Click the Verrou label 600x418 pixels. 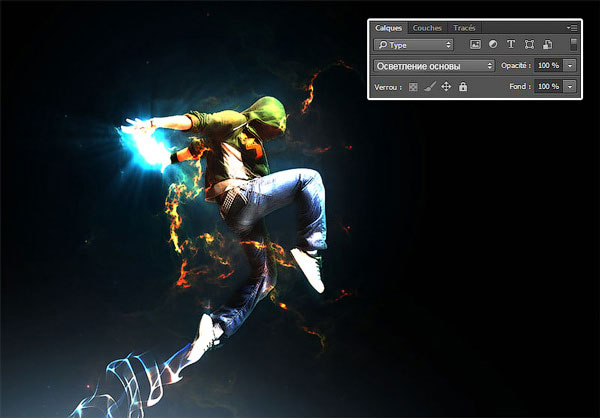coord(388,87)
